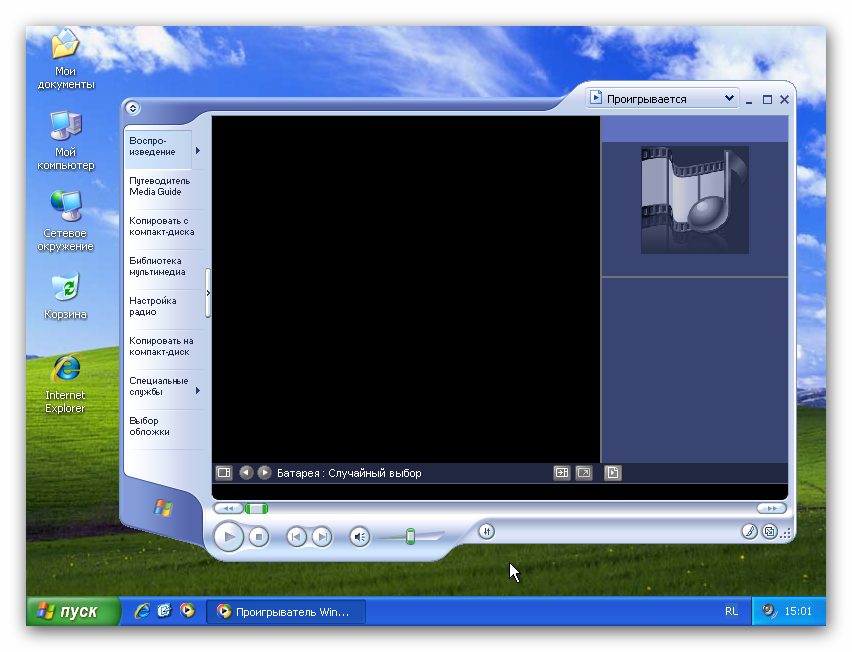Toggle the playlist pane visibility
This screenshot has height=652, width=852.
coord(613,473)
